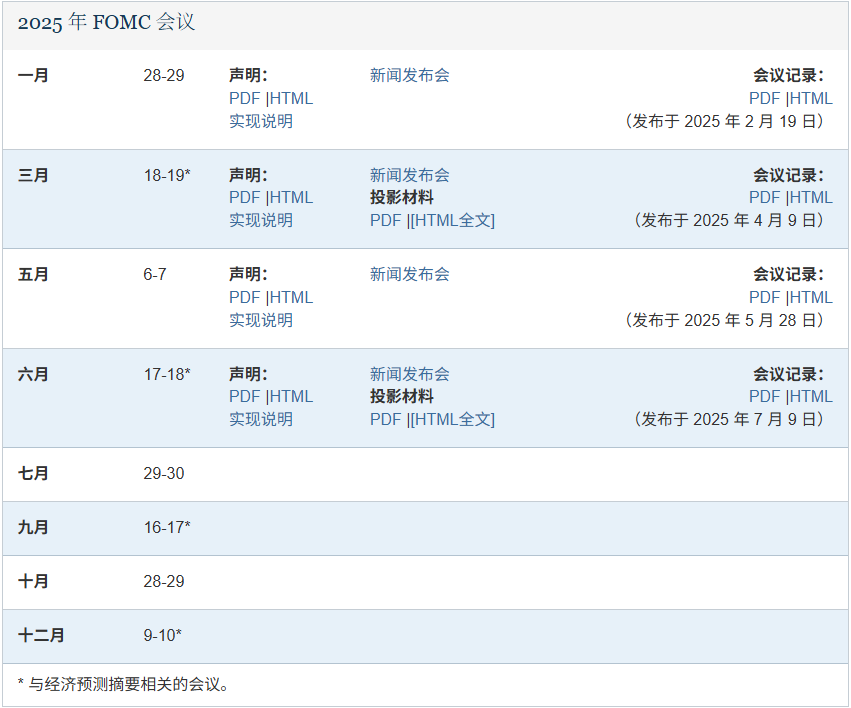Select the 十月 month label
The height and width of the screenshot is (708, 851).
34,582
